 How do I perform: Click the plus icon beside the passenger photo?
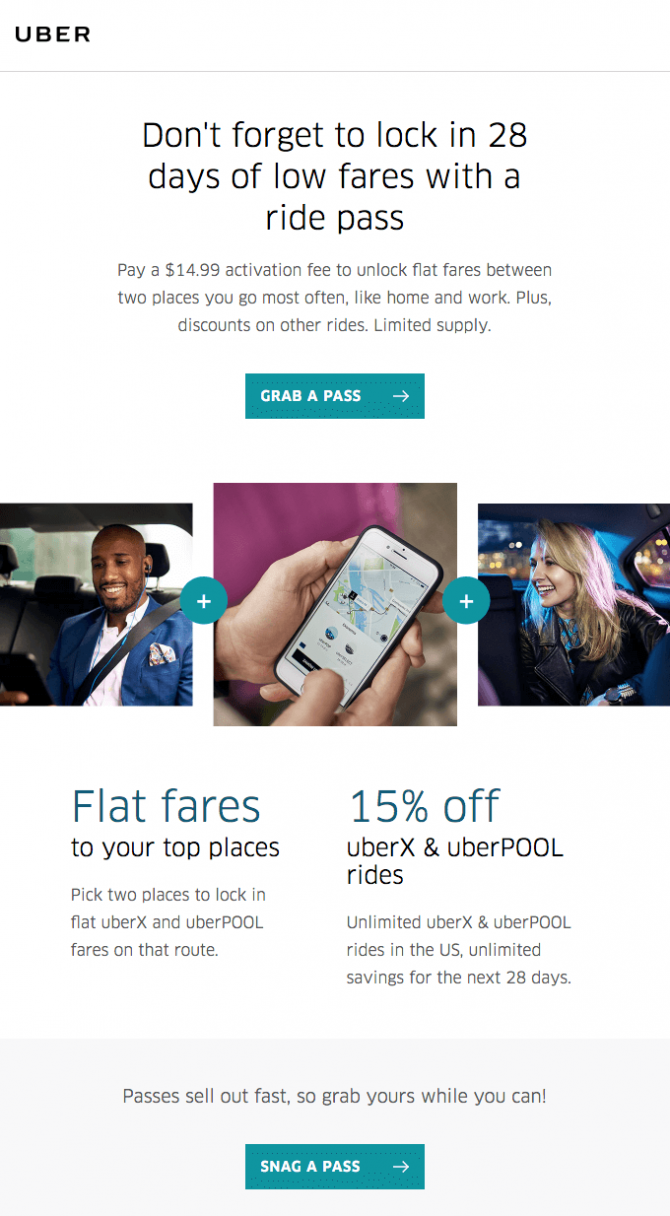click(x=204, y=601)
